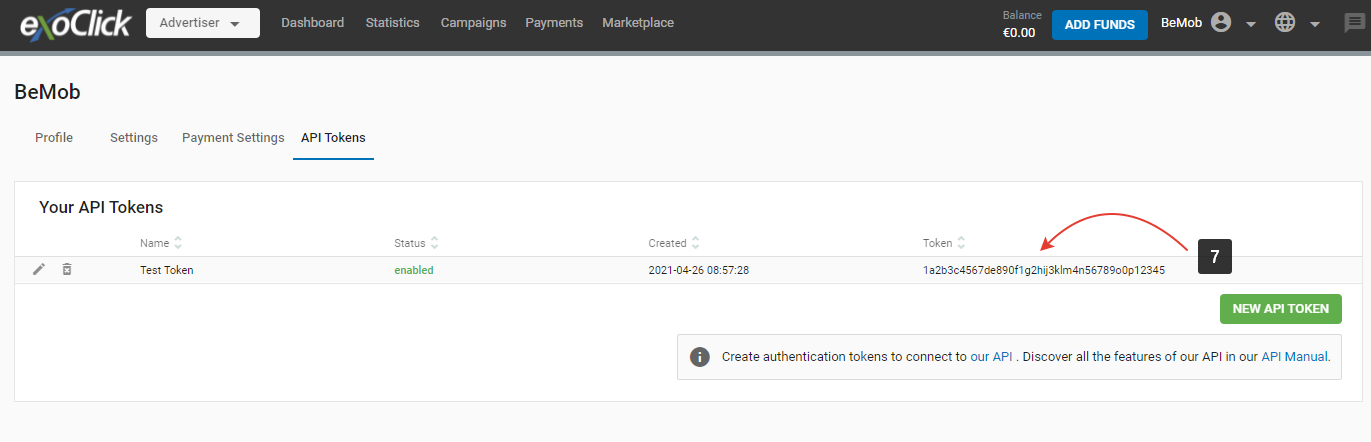Click the globe language icon
This screenshot has width=1371, height=442.
click(1285, 23)
